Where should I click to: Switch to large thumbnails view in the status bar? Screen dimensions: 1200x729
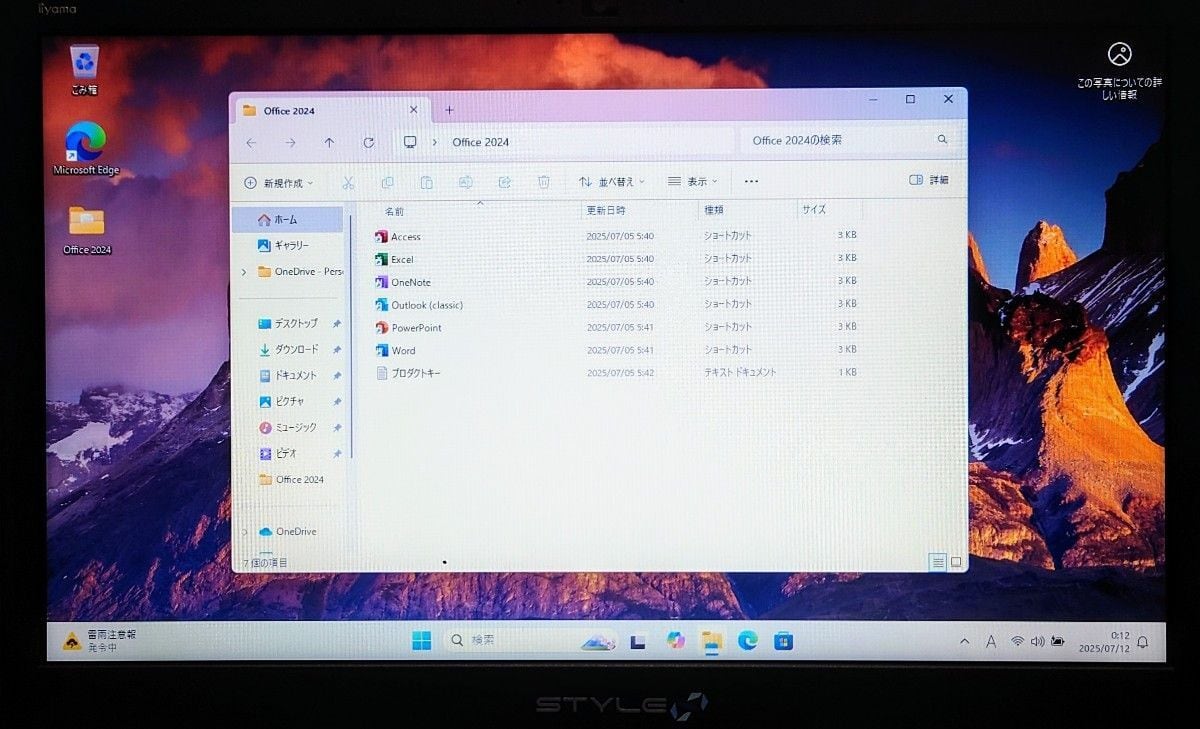(x=955, y=562)
